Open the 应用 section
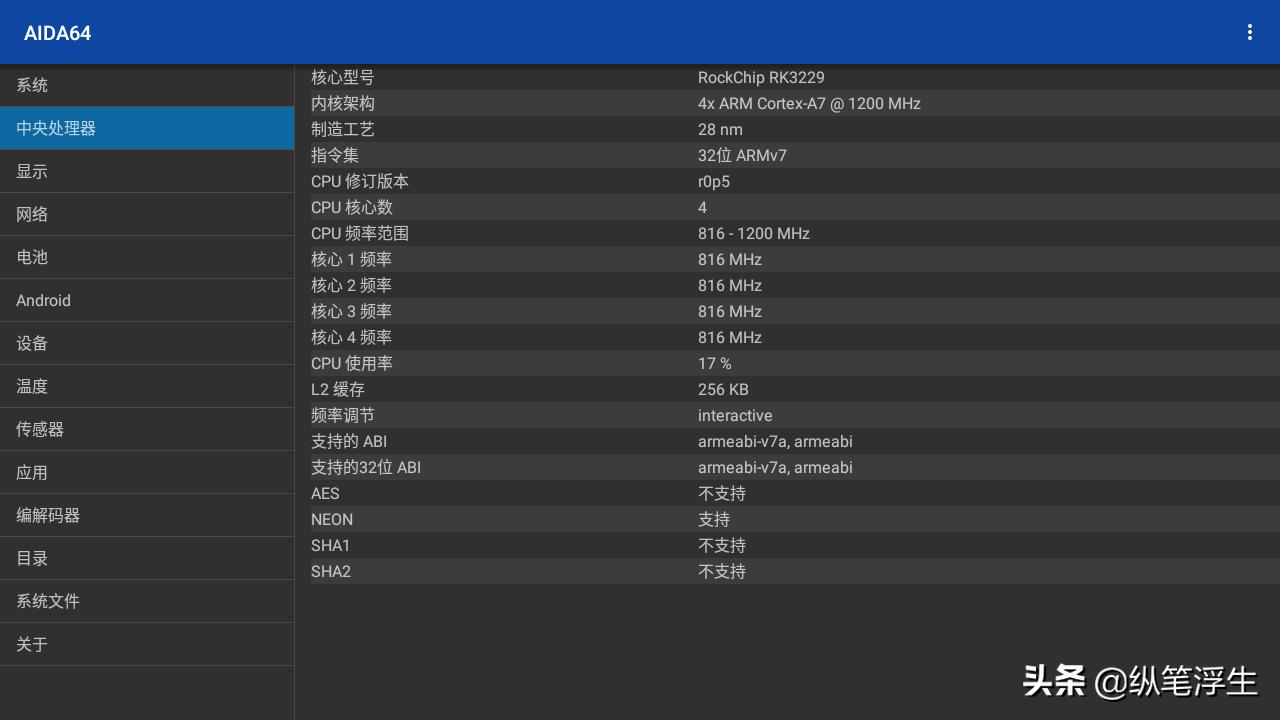This screenshot has width=1280, height=720. 147,472
